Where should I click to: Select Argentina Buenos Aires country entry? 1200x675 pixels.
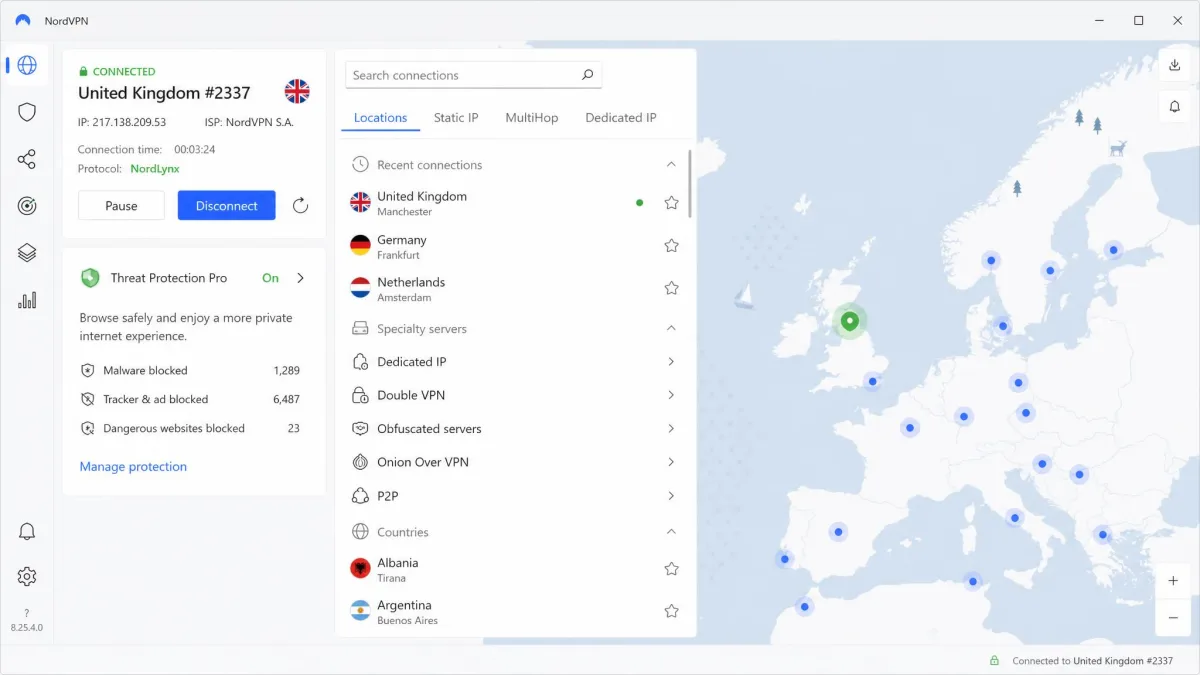[x=514, y=611]
